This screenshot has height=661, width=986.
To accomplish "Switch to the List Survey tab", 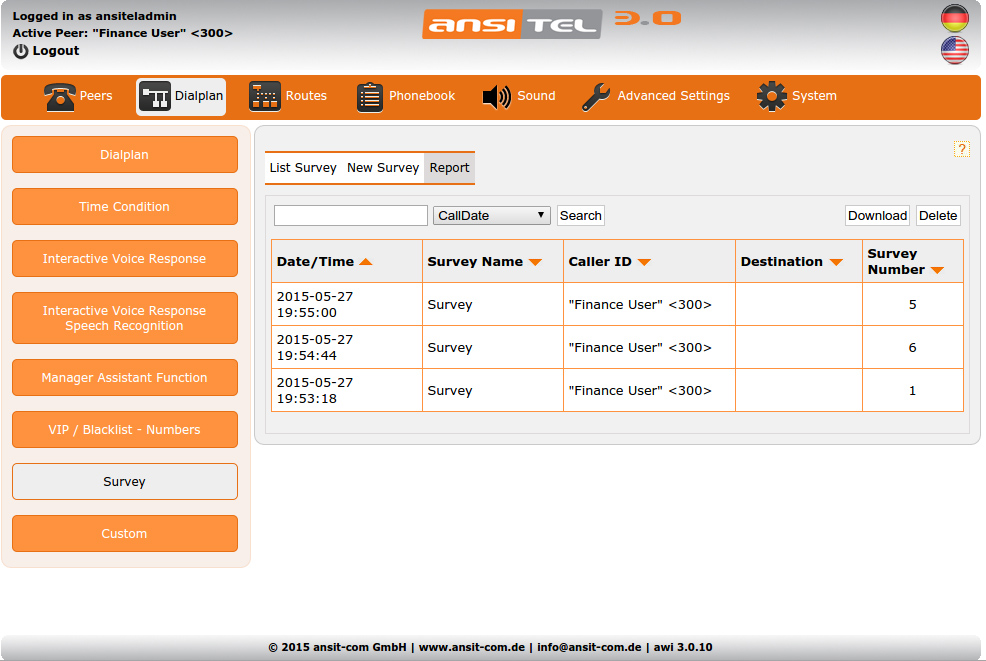I will pos(303,168).
